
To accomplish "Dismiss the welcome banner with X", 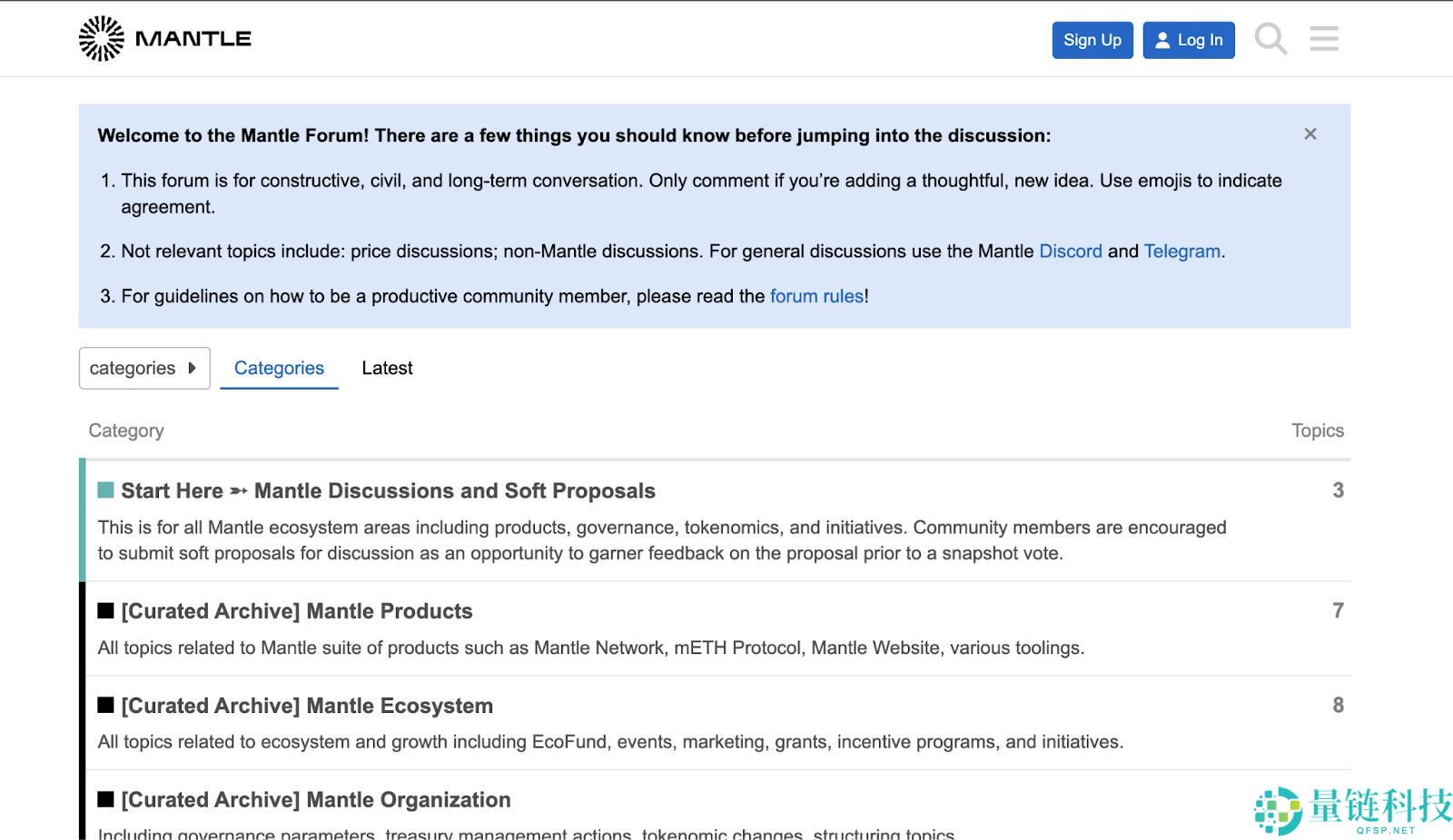I will tap(1310, 134).
